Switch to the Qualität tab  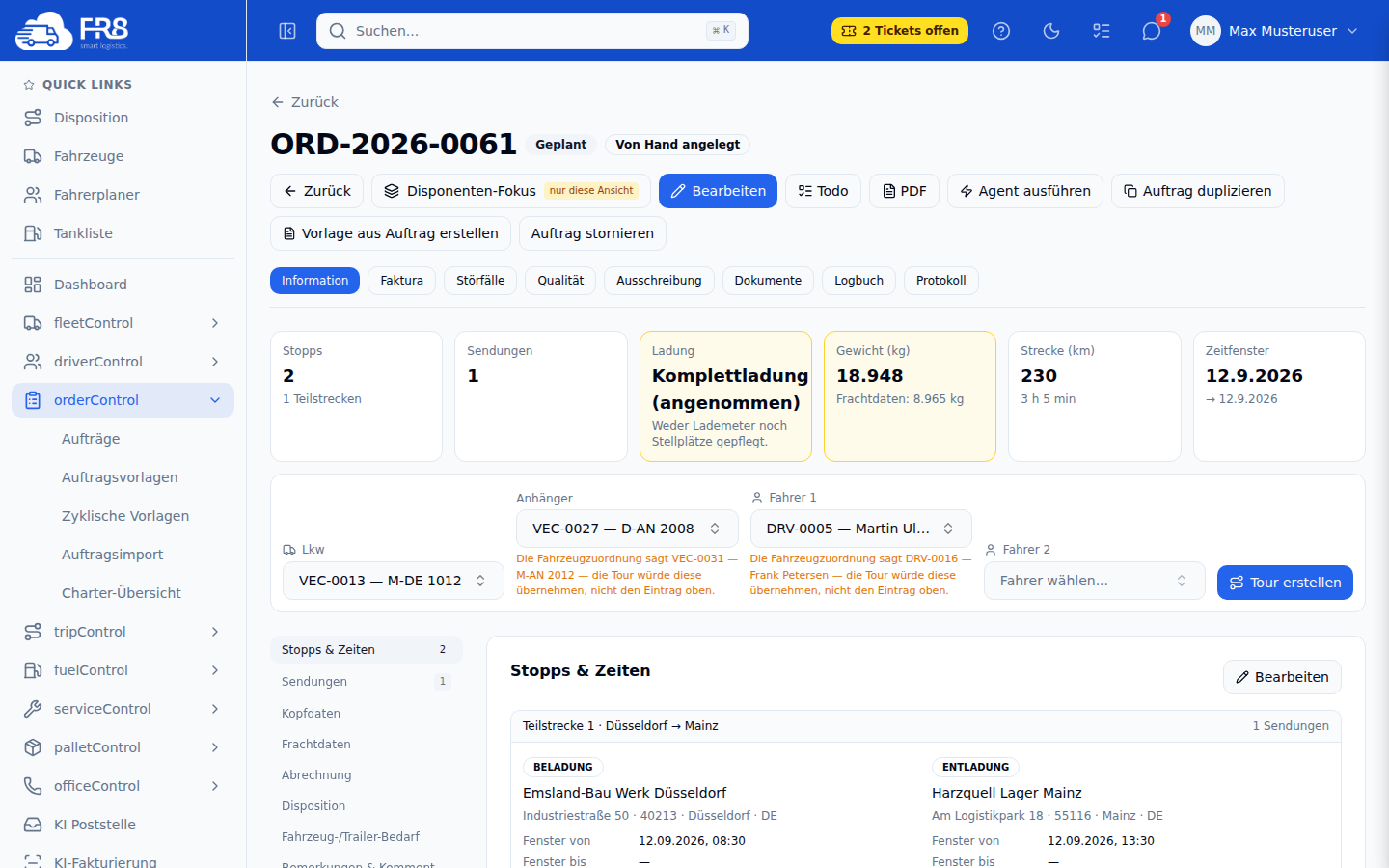tap(560, 281)
